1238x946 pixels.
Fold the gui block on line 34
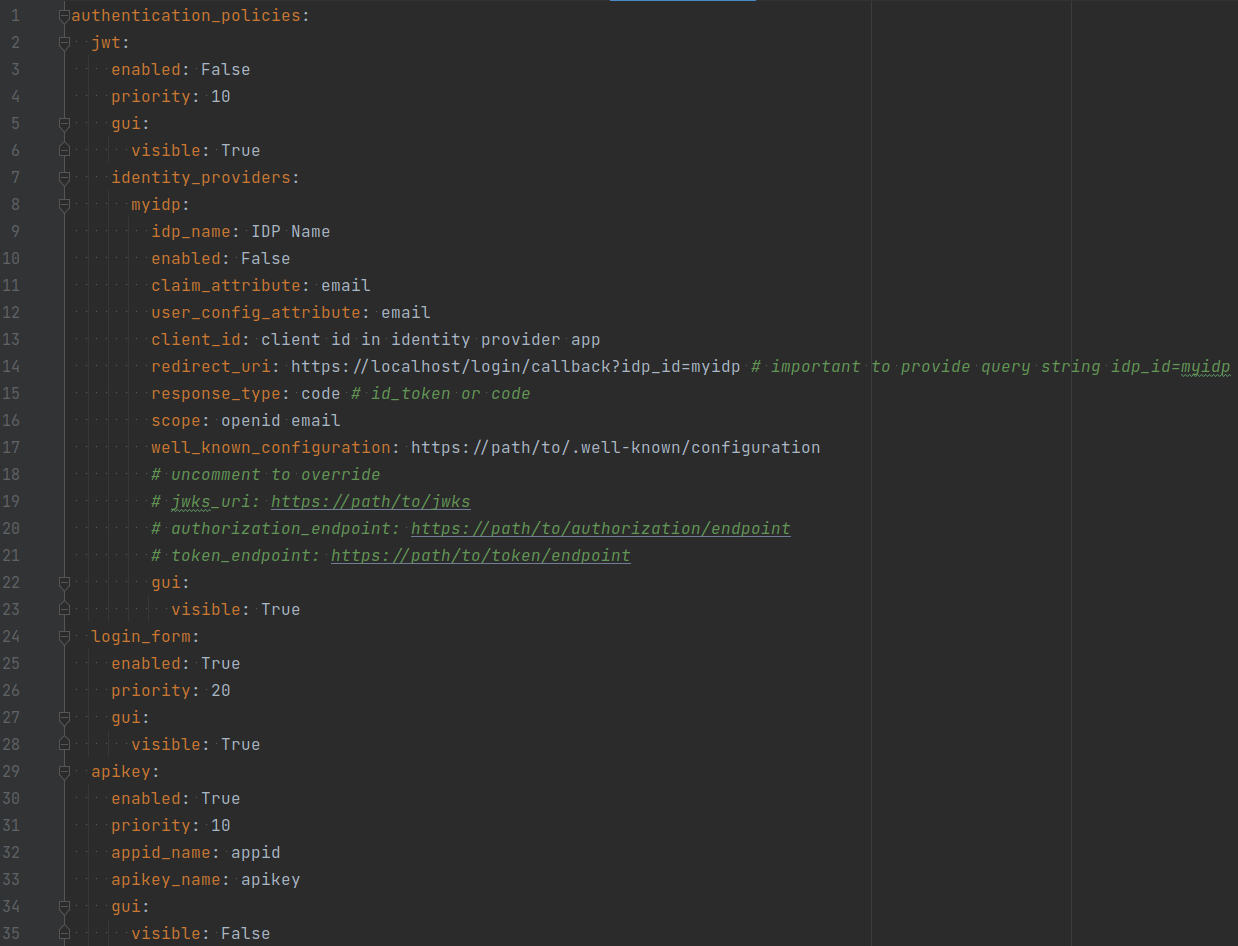pos(64,907)
